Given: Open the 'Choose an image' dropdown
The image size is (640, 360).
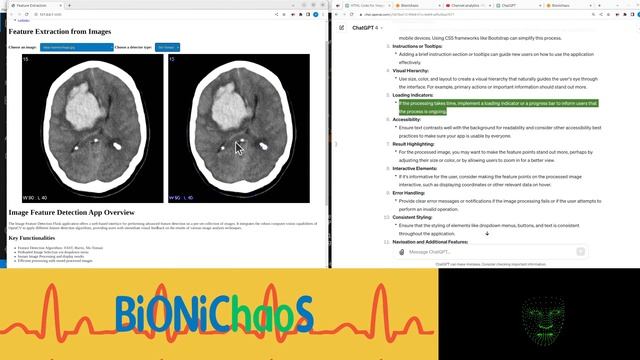Looking at the screenshot, I should point(77,47).
